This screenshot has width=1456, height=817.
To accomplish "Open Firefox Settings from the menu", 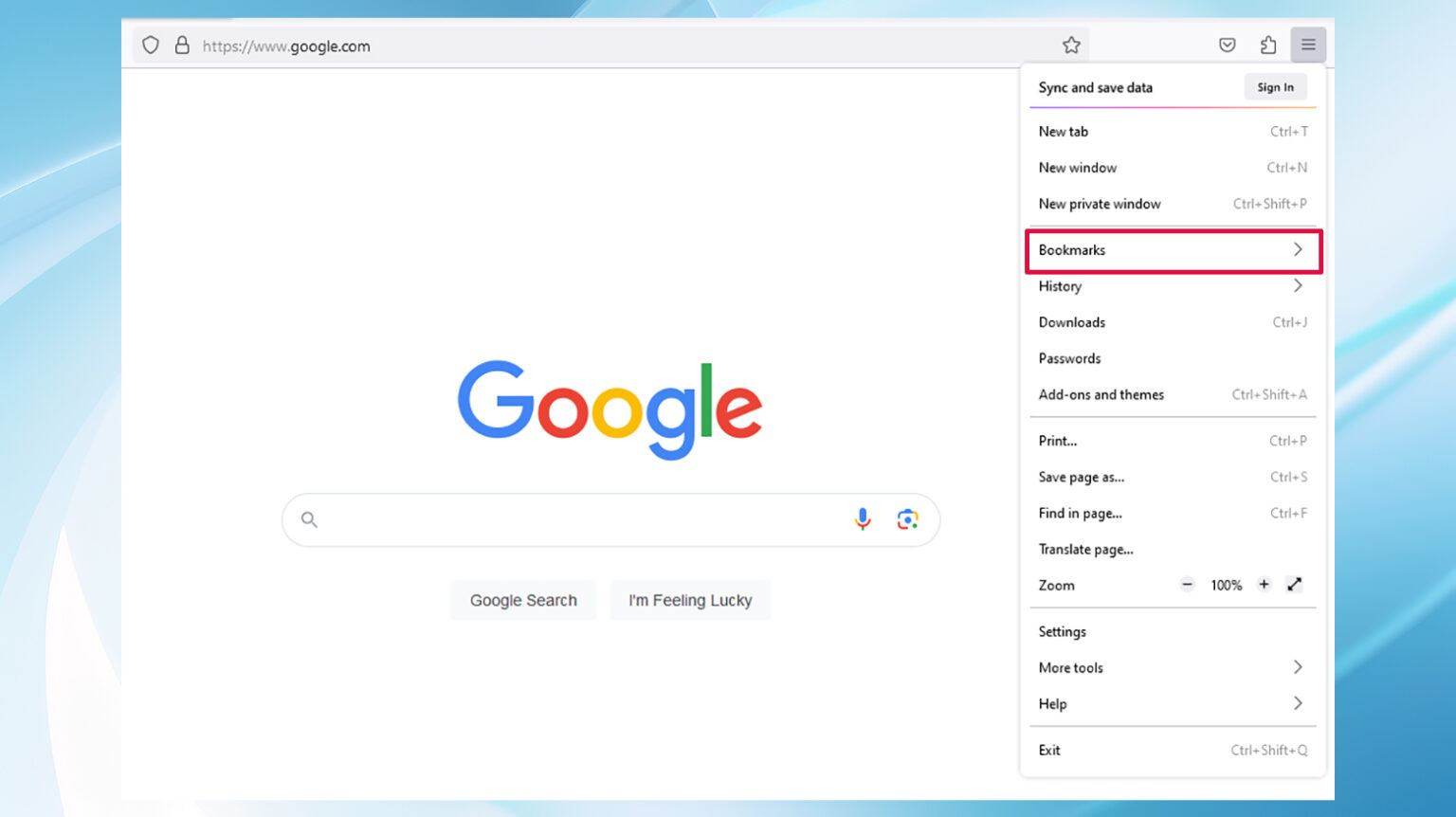I will click(x=1062, y=631).
